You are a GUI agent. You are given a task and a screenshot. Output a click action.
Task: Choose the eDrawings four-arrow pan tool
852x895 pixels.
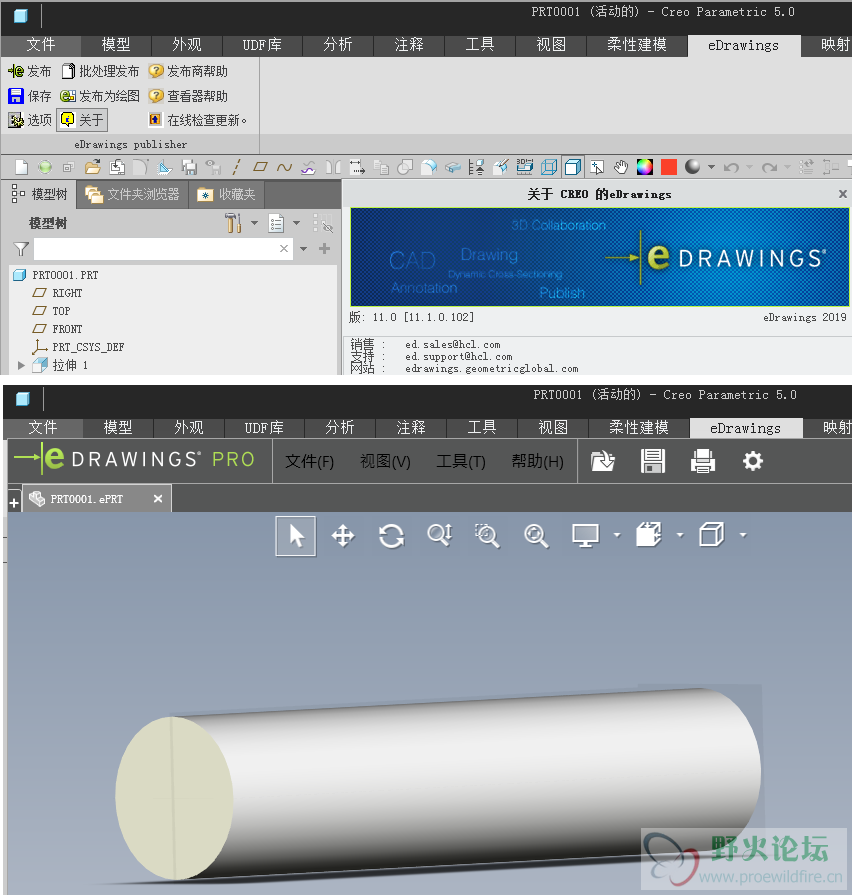[x=343, y=536]
